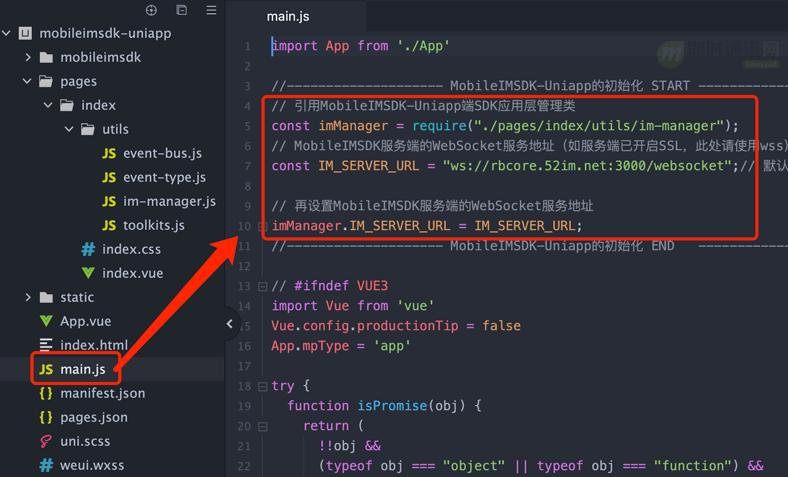
Task: Toggle the code fold marker at line 13
Action: point(262,286)
